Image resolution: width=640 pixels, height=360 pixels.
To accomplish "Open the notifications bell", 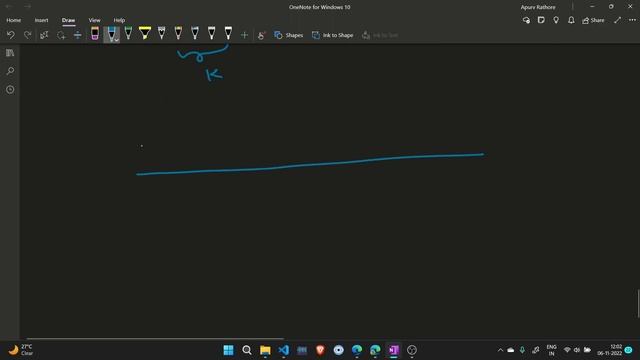I will pos(571,20).
